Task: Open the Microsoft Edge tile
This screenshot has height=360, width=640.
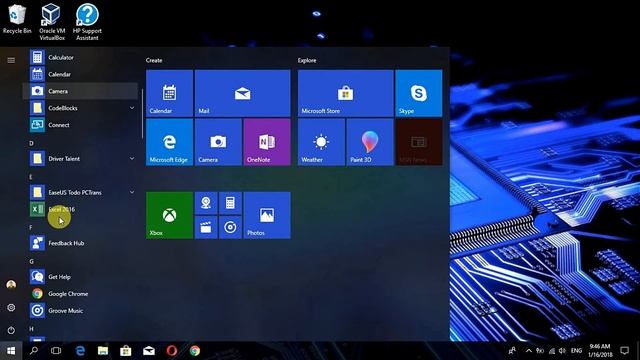Action: click(169, 142)
